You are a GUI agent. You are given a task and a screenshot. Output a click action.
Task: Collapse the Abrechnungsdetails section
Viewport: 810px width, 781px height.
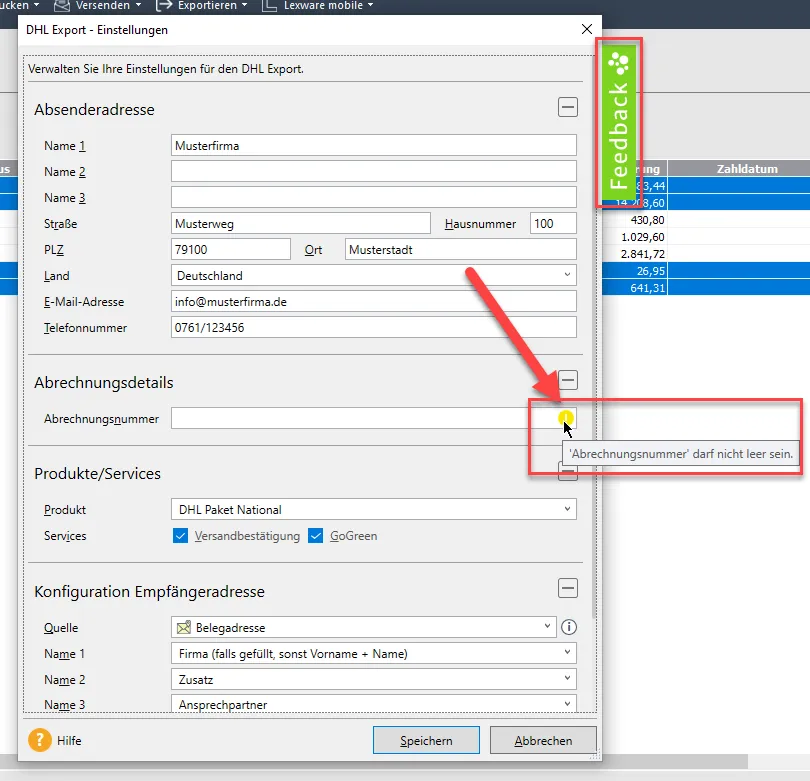click(x=567, y=380)
